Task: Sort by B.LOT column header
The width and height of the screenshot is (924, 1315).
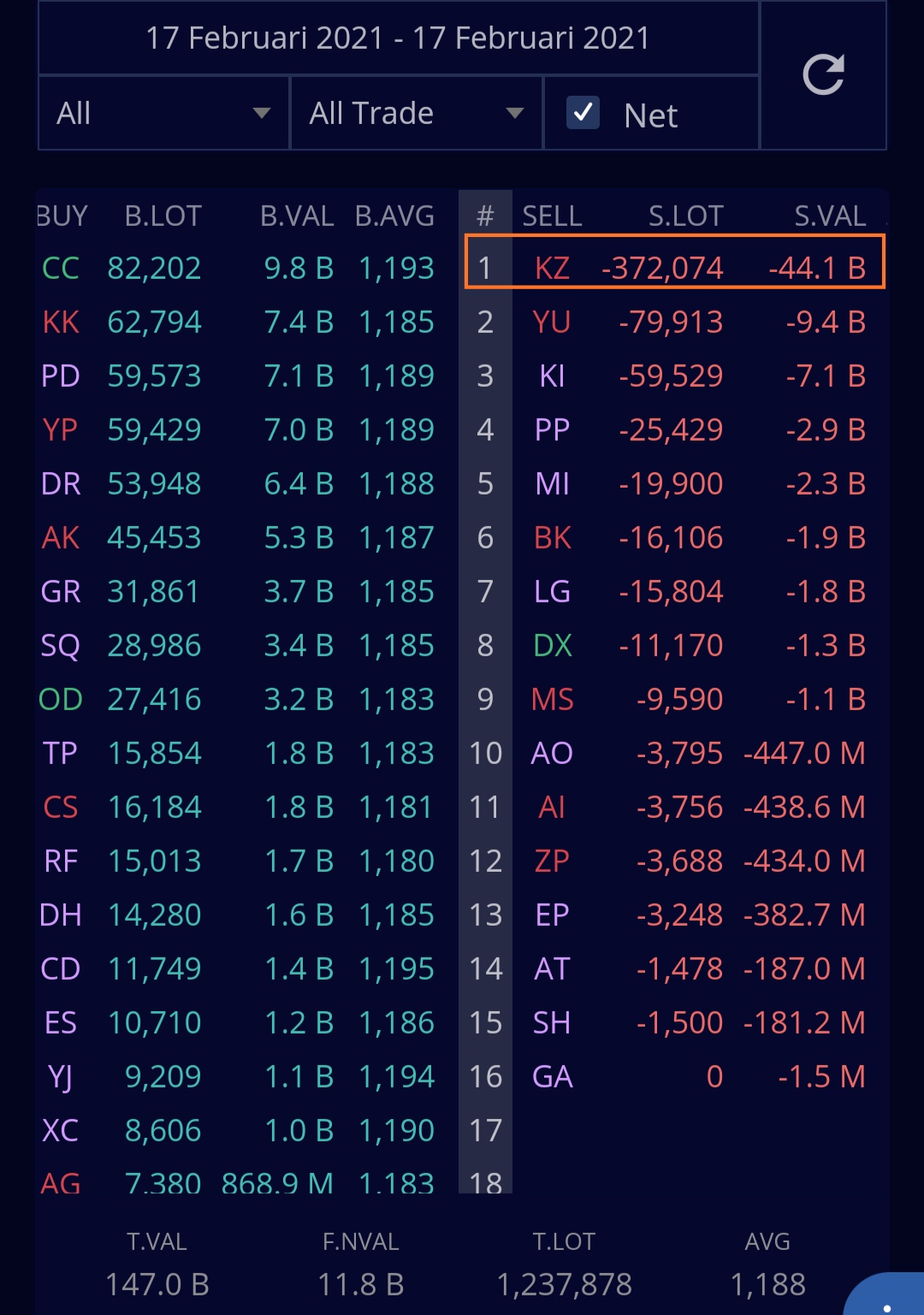Action: (163, 216)
